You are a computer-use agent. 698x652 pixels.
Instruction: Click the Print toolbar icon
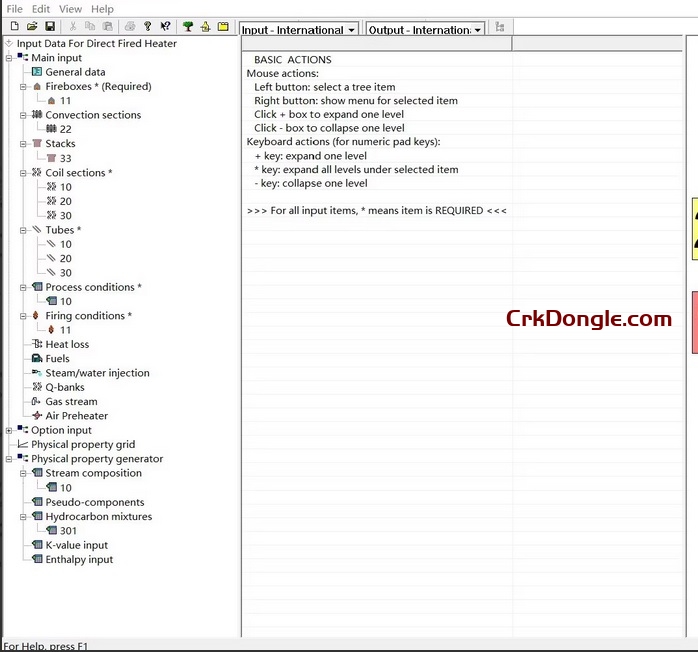click(130, 26)
